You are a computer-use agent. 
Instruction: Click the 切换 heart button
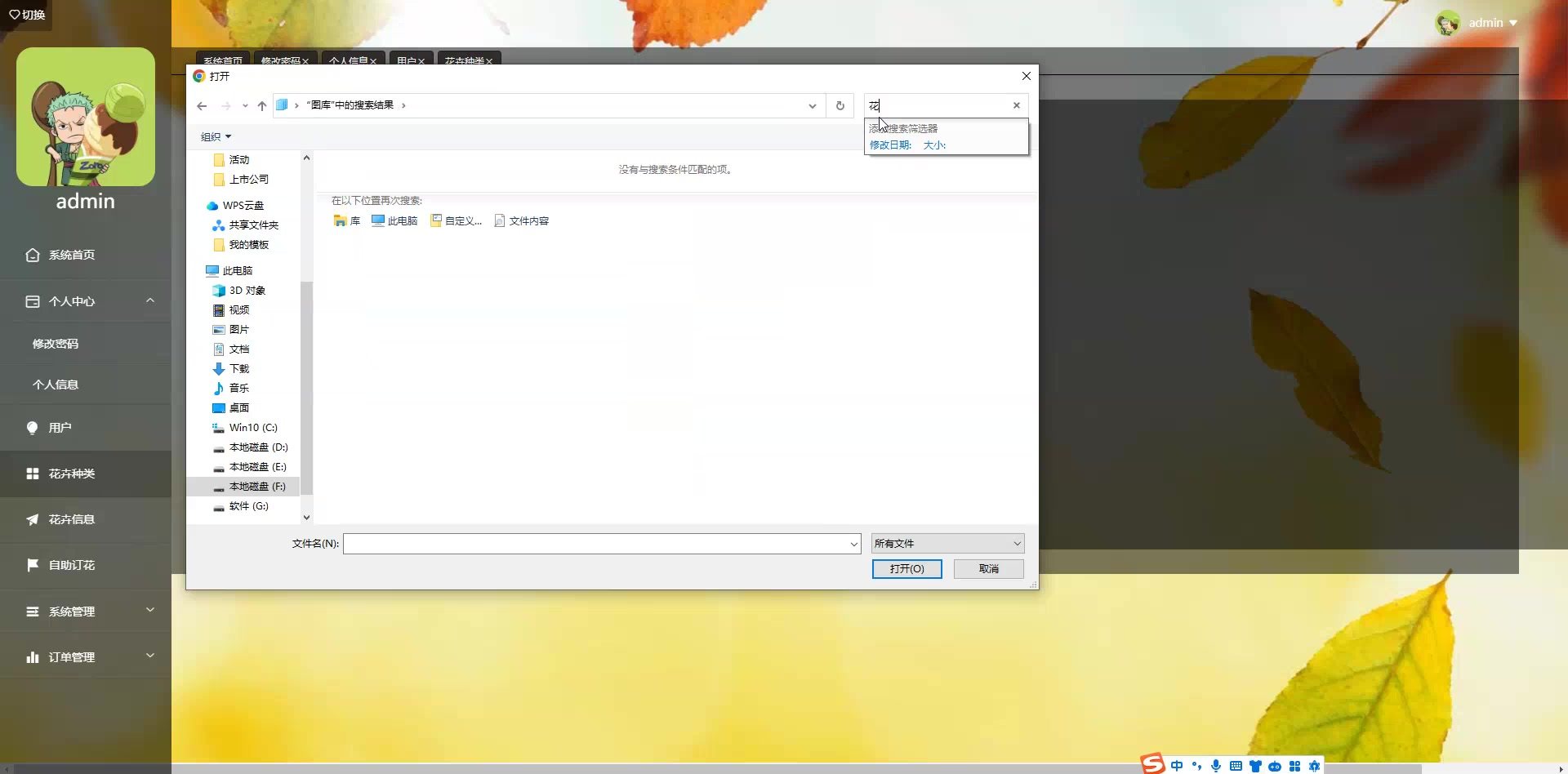click(x=26, y=15)
